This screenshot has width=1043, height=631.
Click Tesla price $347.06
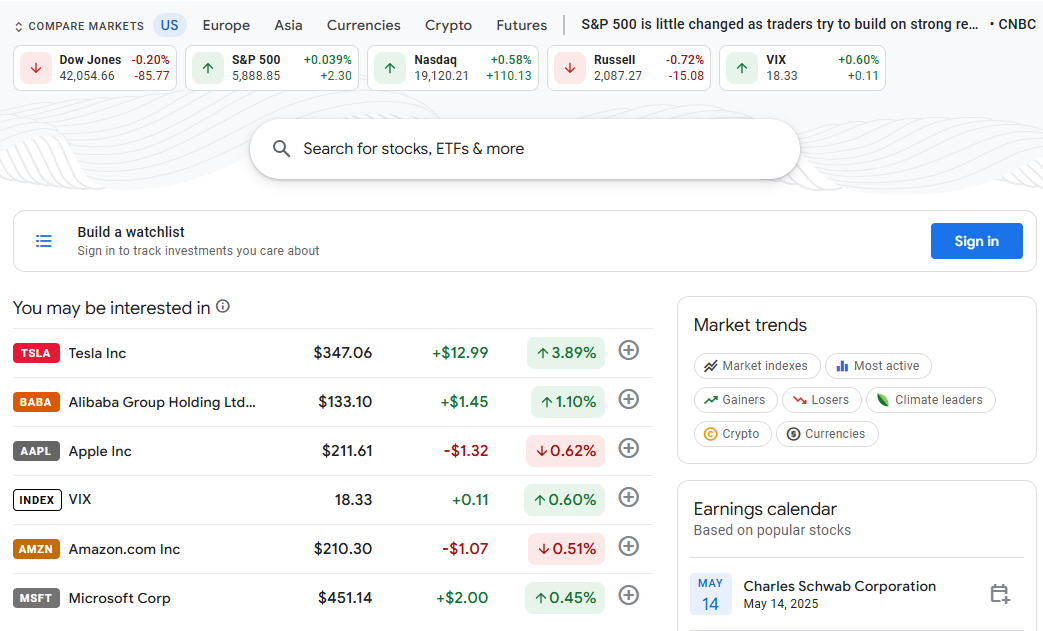[x=343, y=352]
